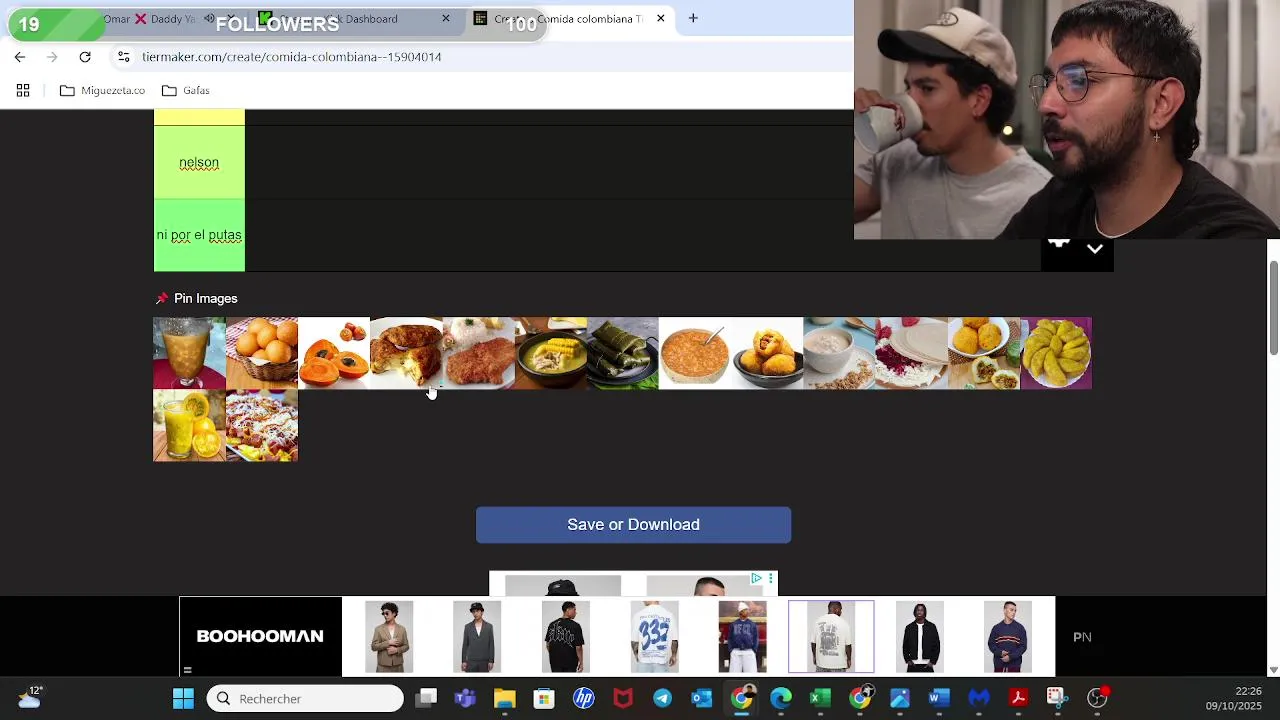Click the Save or Download button
This screenshot has height=720, width=1280.
[x=633, y=525]
